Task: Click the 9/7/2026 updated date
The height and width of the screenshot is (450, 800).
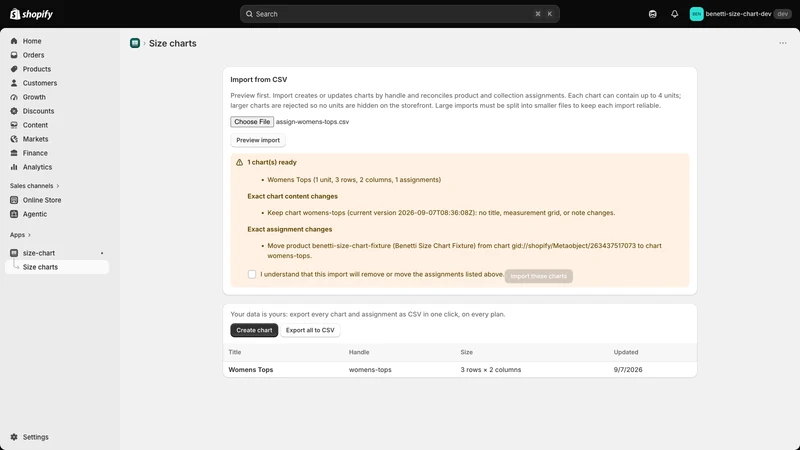Action: click(x=628, y=369)
